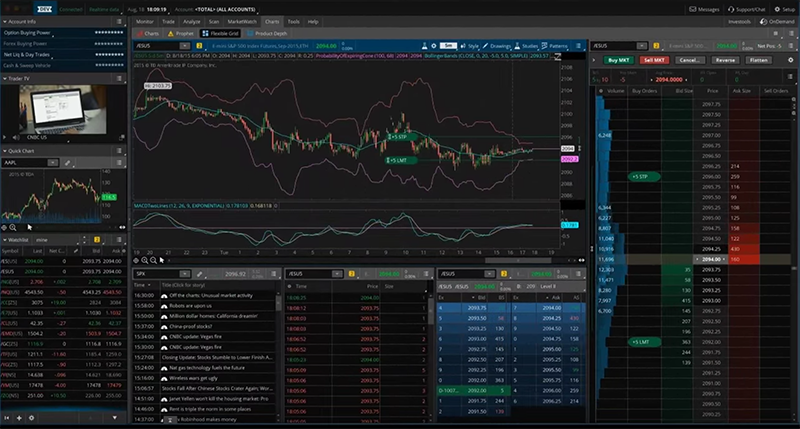Open sidebar gear at bottom left
The width and height of the screenshot is (800, 429).
pos(31,418)
